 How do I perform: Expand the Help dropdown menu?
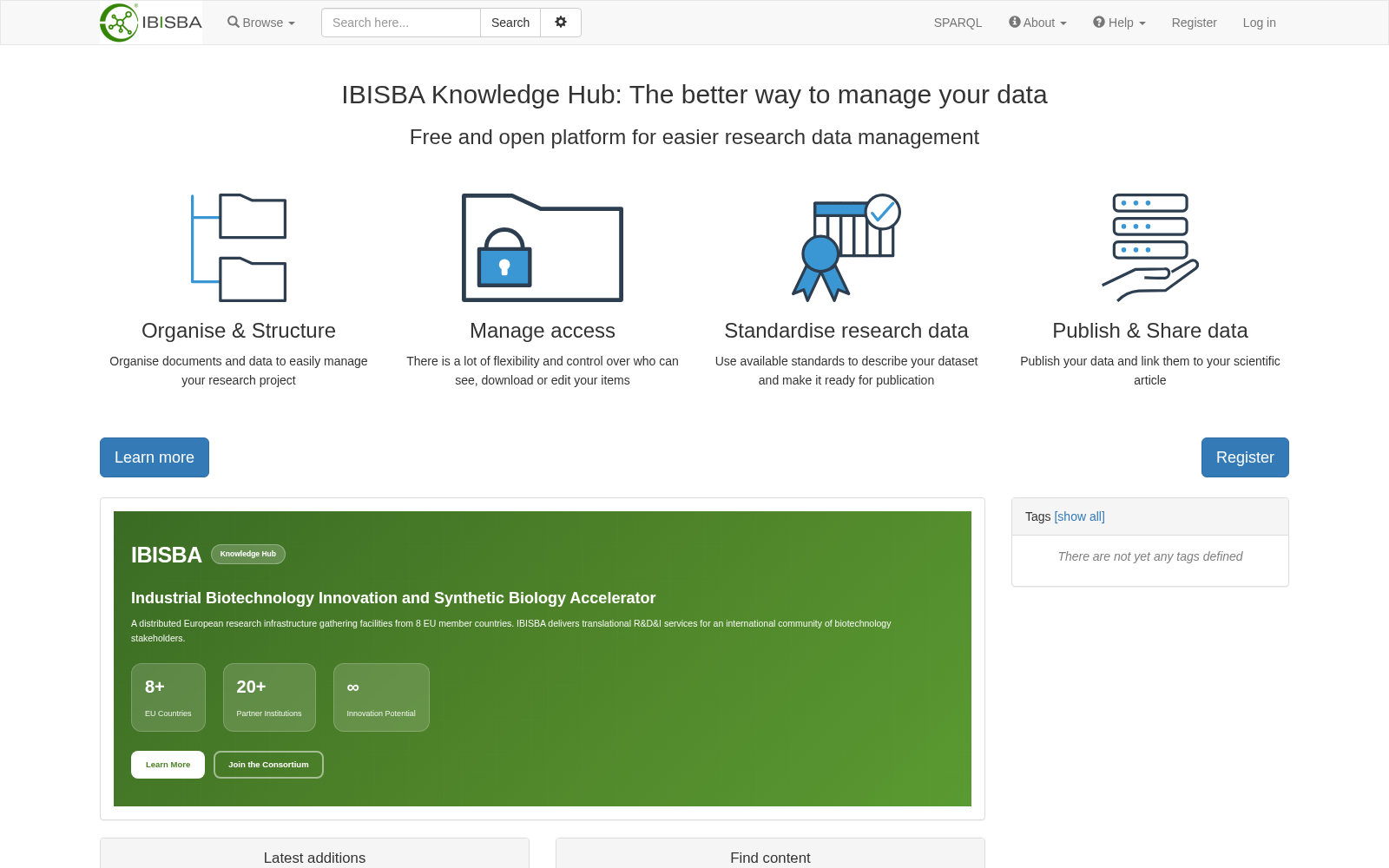point(1119,23)
